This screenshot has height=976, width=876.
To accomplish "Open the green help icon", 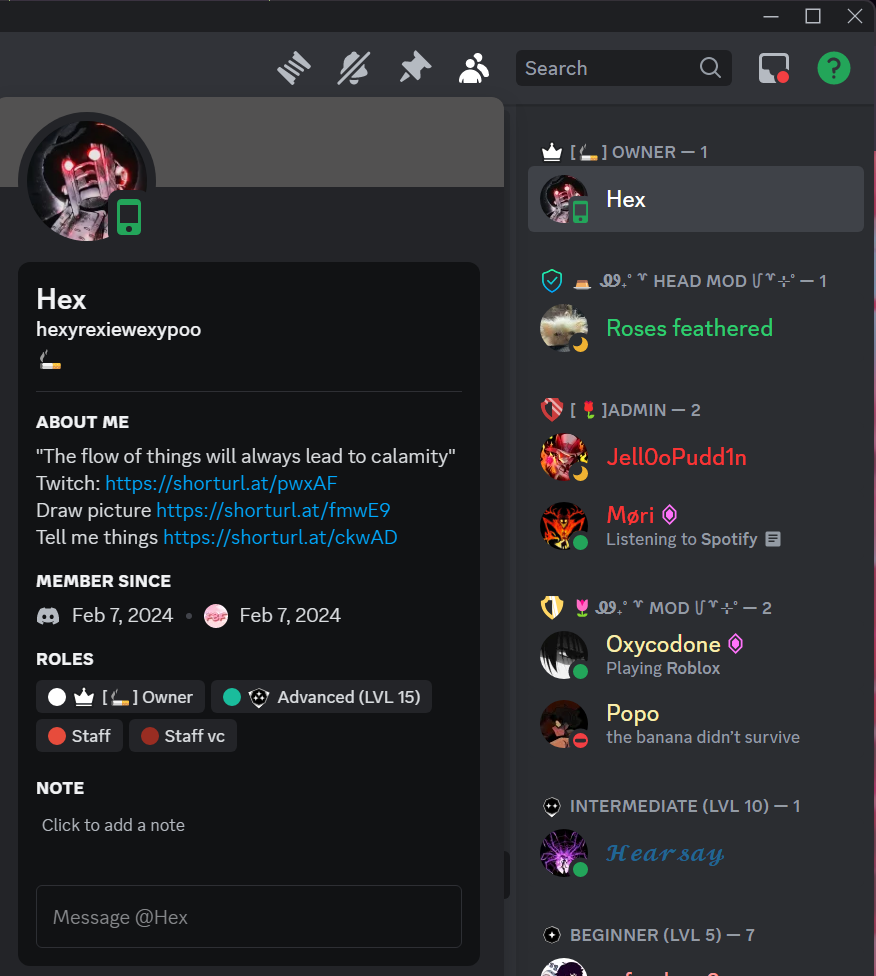I will point(834,68).
